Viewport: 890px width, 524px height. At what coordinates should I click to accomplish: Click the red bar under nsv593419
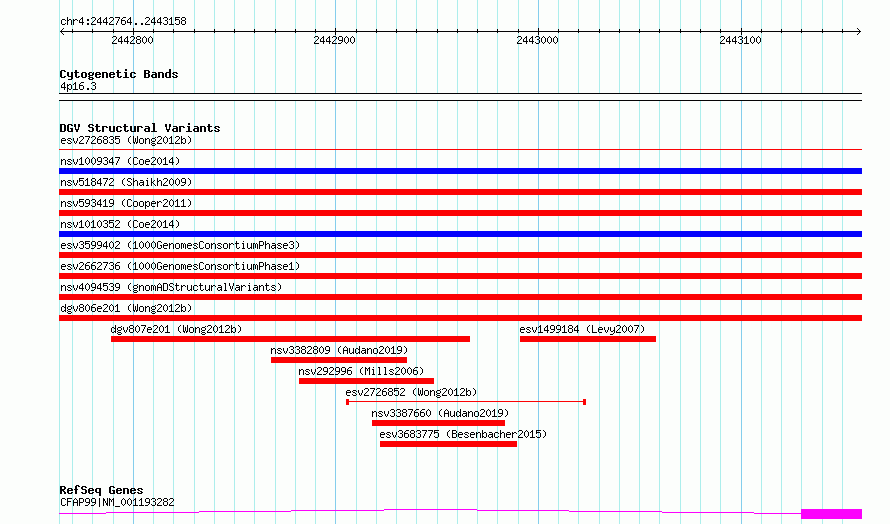pyautogui.click(x=460, y=213)
